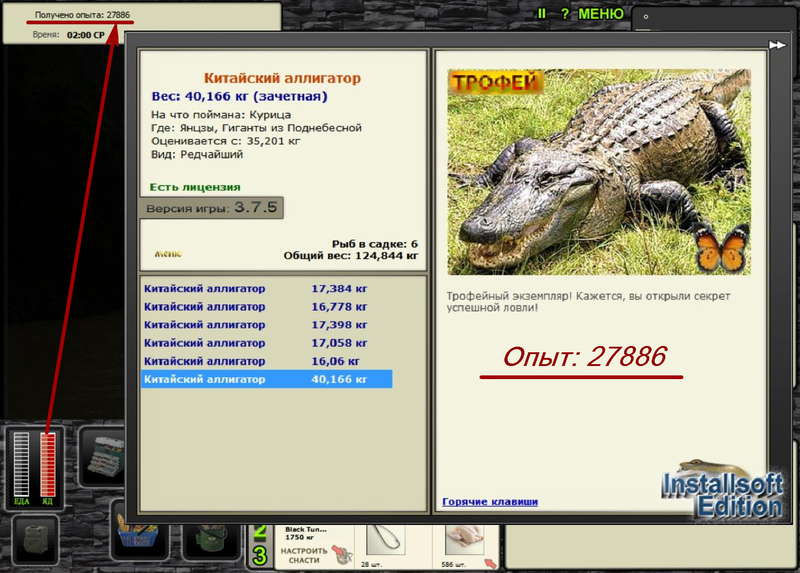Click the Китайский аллигатор title heading
The width and height of the screenshot is (800, 573).
click(x=282, y=78)
